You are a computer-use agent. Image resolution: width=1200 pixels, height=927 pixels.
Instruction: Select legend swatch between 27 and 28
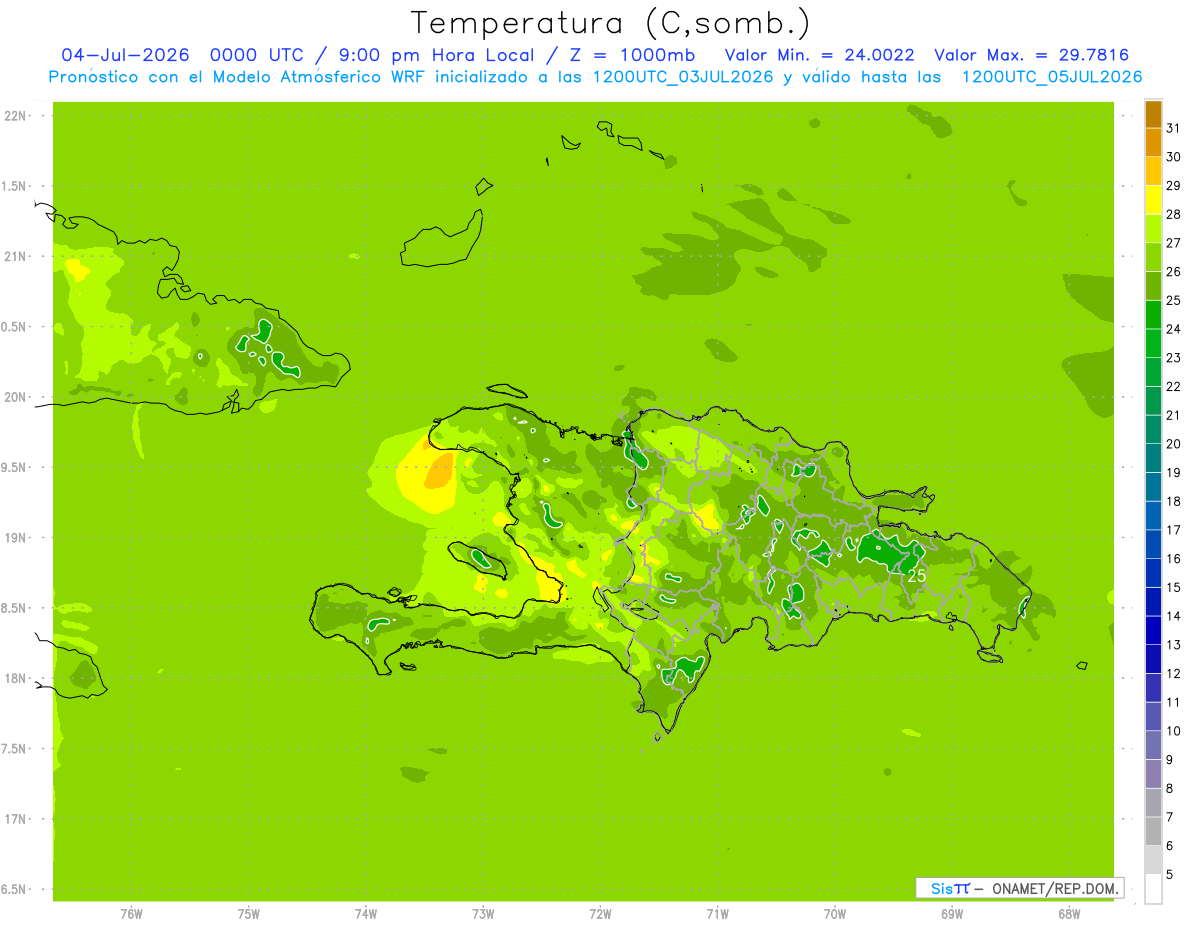(1153, 228)
